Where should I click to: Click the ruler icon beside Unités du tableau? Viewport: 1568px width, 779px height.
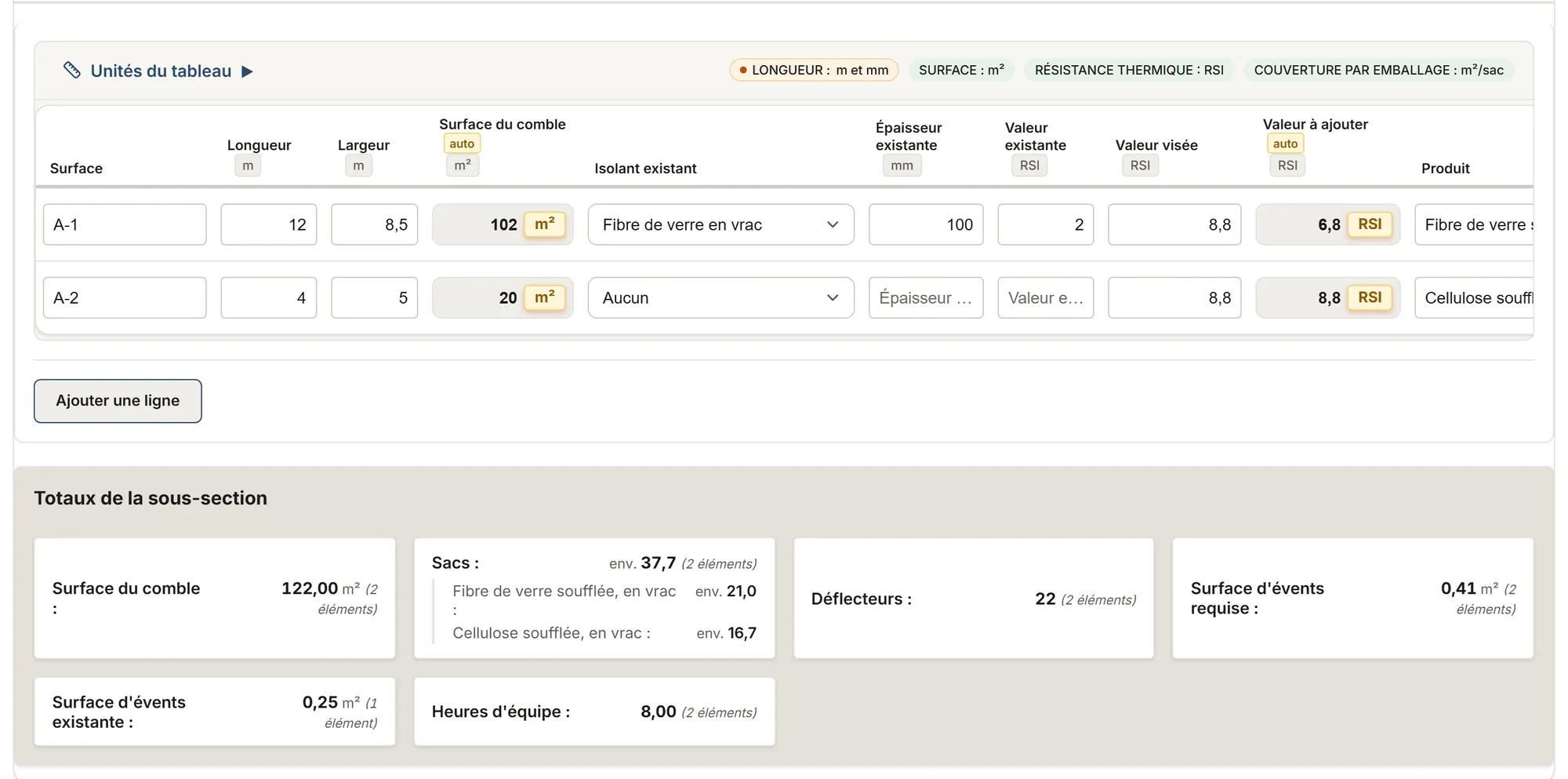[71, 71]
